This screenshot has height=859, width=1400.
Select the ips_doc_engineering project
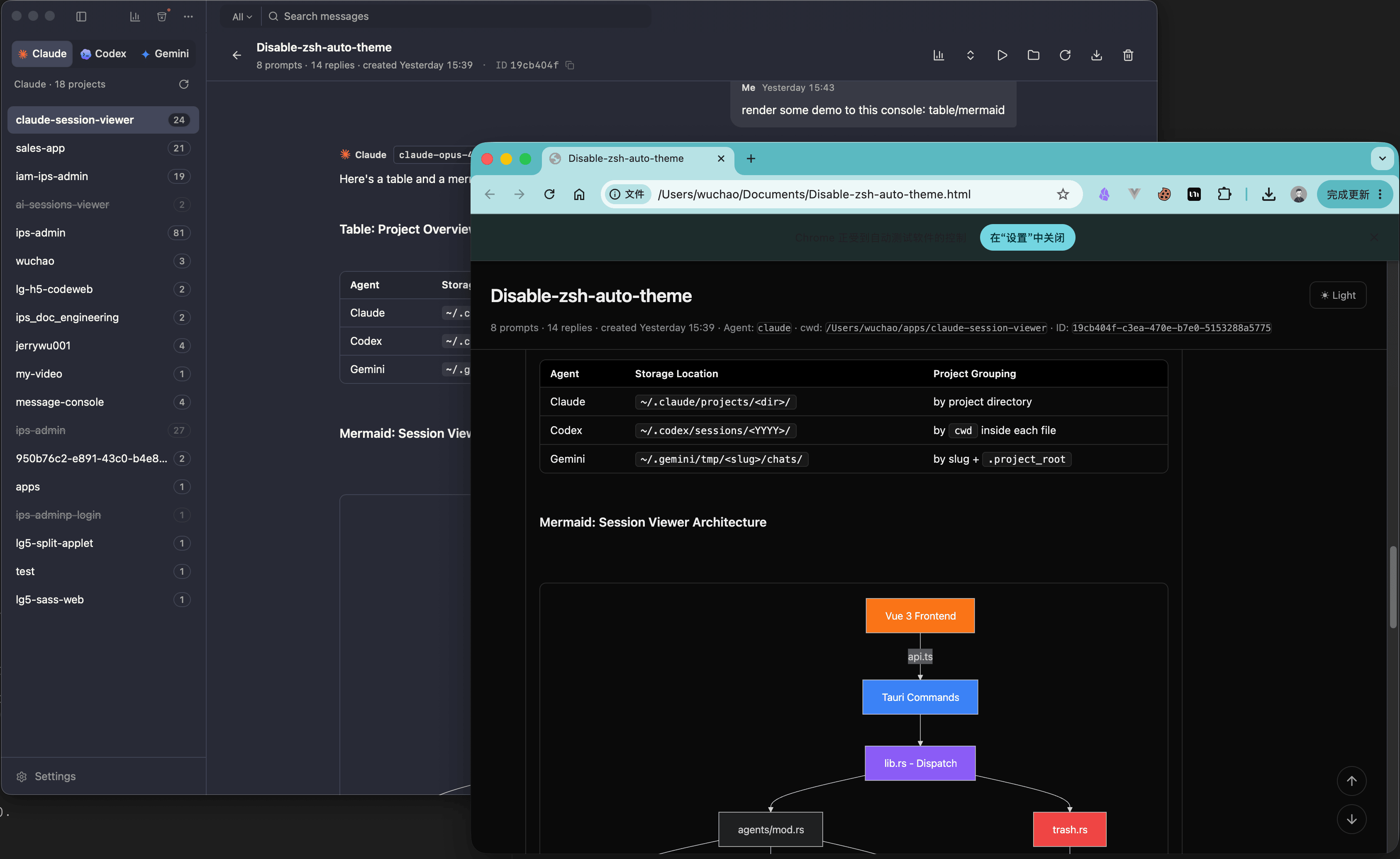103,317
